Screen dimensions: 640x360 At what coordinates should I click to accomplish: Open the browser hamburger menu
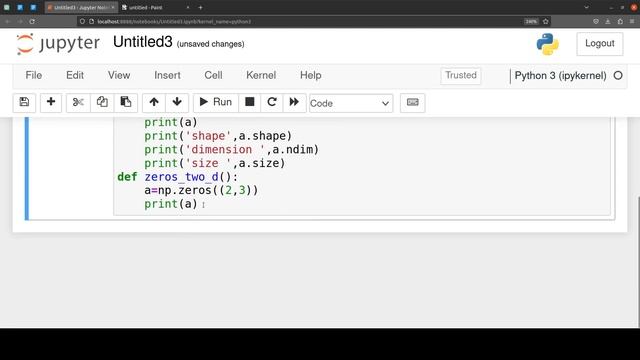click(x=632, y=21)
